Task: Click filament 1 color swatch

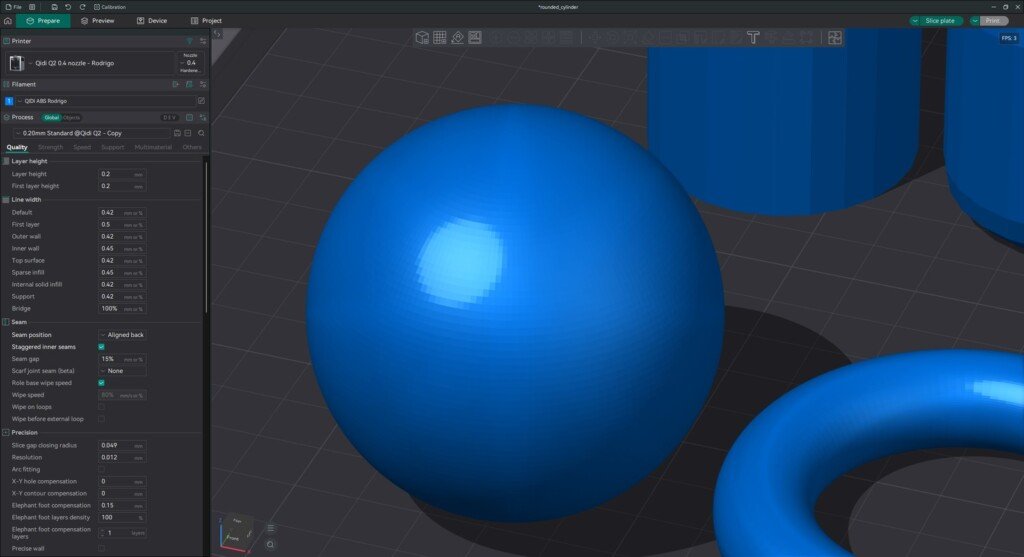Action: click(x=9, y=101)
